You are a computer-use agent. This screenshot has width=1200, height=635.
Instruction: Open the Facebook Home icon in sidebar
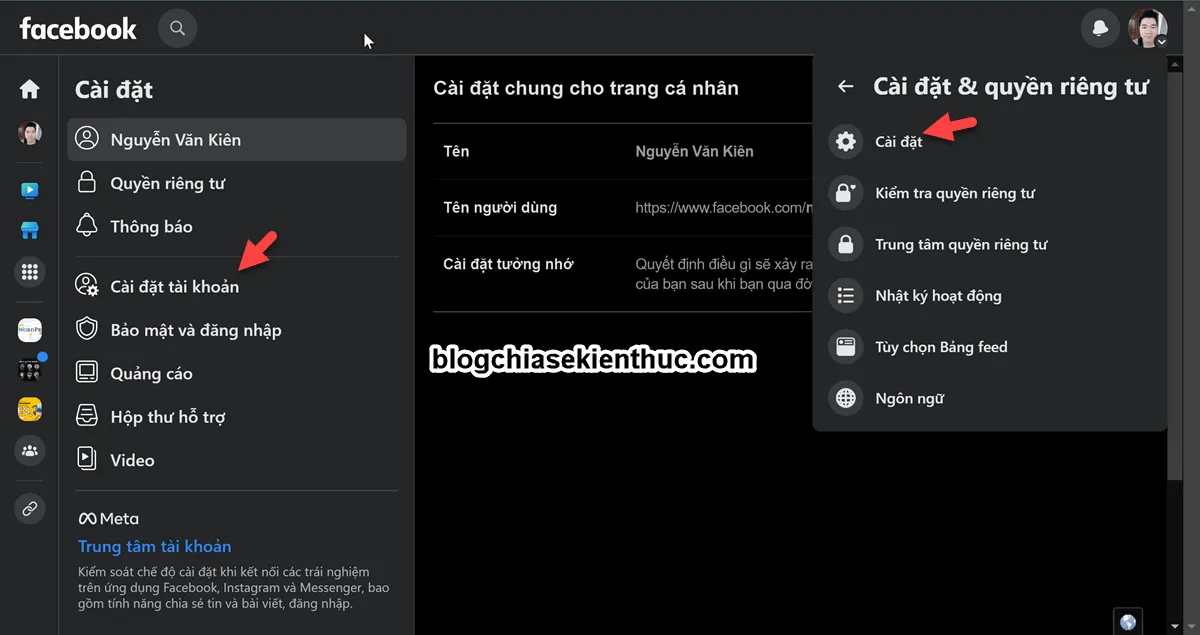click(29, 89)
